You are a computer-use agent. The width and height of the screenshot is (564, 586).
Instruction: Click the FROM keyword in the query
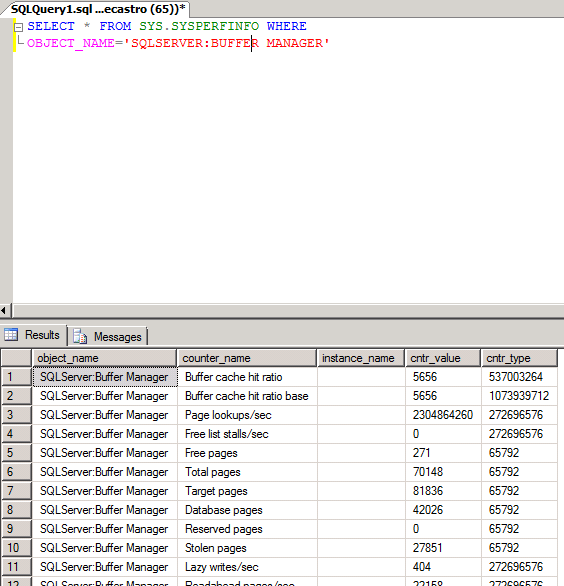pyautogui.click(x=115, y=26)
